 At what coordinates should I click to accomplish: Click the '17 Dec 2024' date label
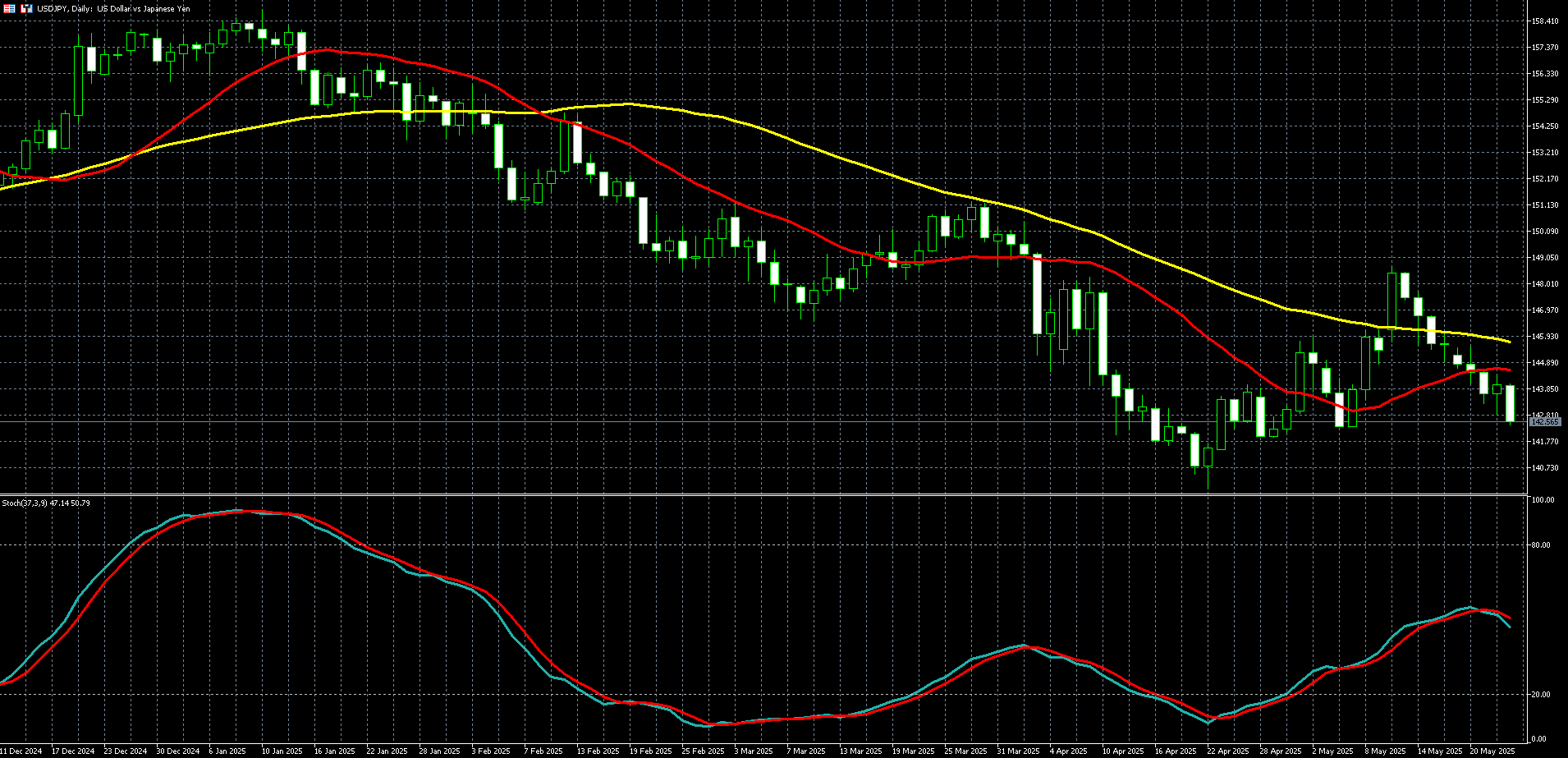73,751
